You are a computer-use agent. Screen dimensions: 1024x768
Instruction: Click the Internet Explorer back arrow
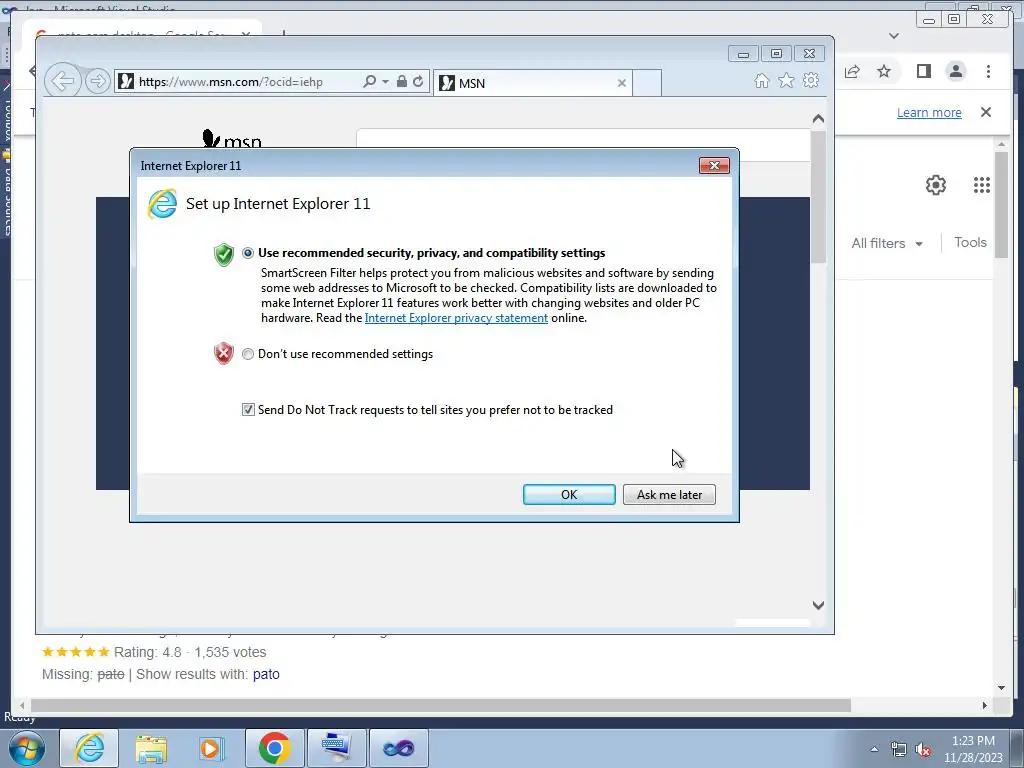pos(63,81)
